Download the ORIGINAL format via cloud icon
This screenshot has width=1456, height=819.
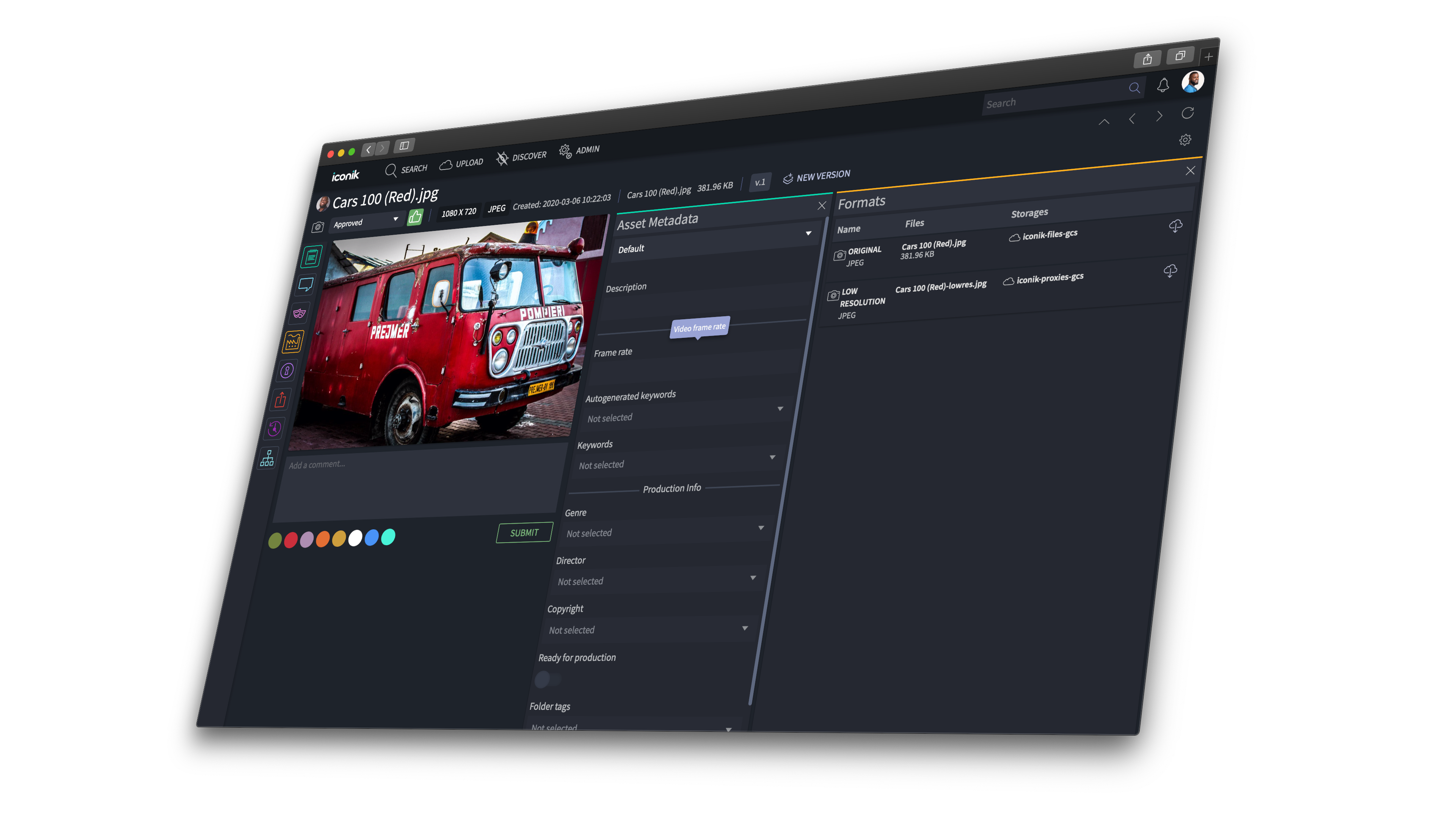coord(1176,226)
